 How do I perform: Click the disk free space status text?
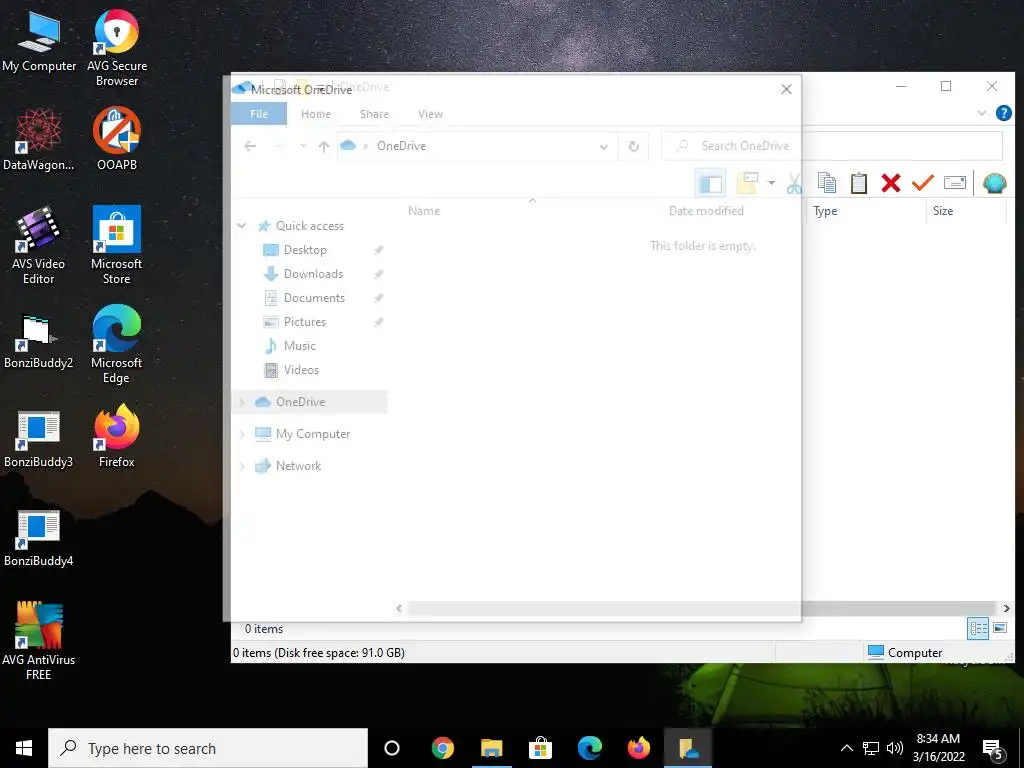(x=319, y=652)
